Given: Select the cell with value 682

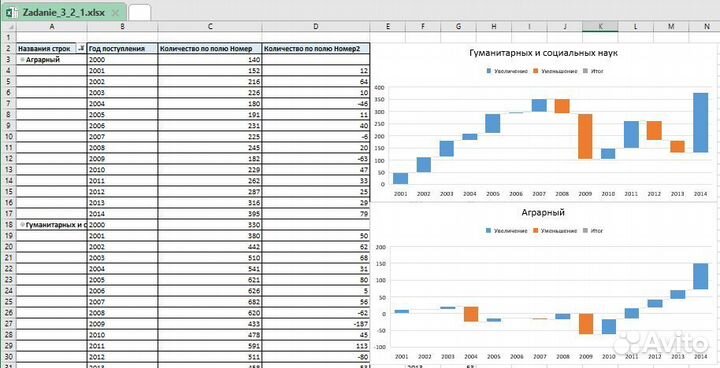Looking at the screenshot, I should click(x=210, y=302).
